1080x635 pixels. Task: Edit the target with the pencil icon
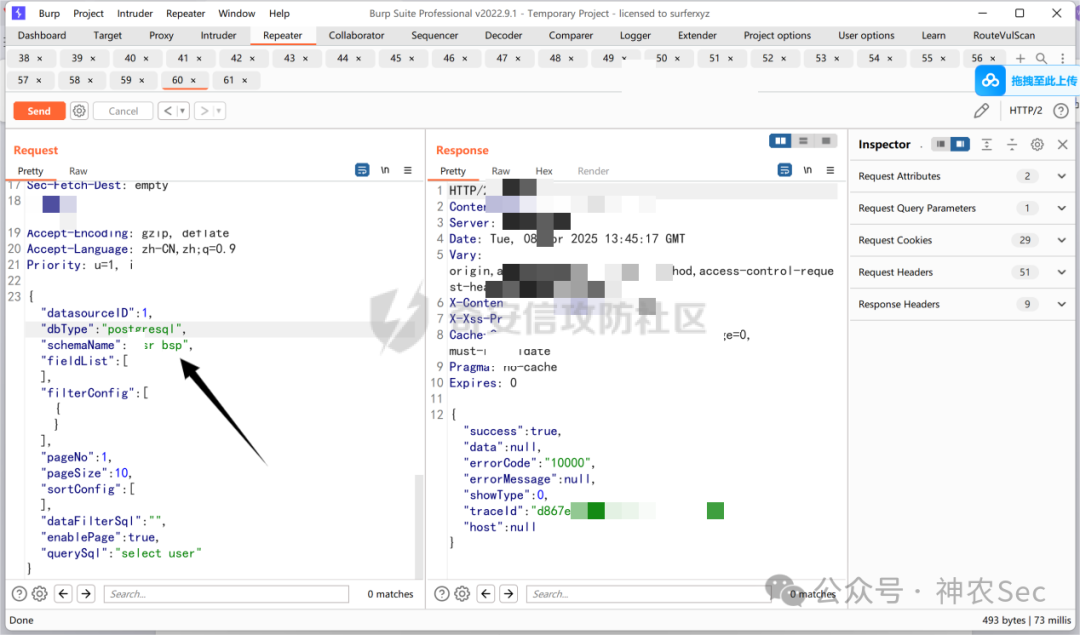[x=982, y=110]
